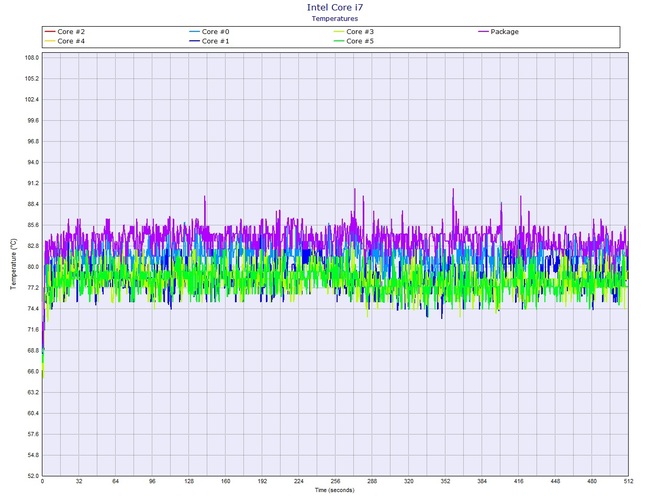Click the 108.0 y-axis value

[x=32, y=58]
